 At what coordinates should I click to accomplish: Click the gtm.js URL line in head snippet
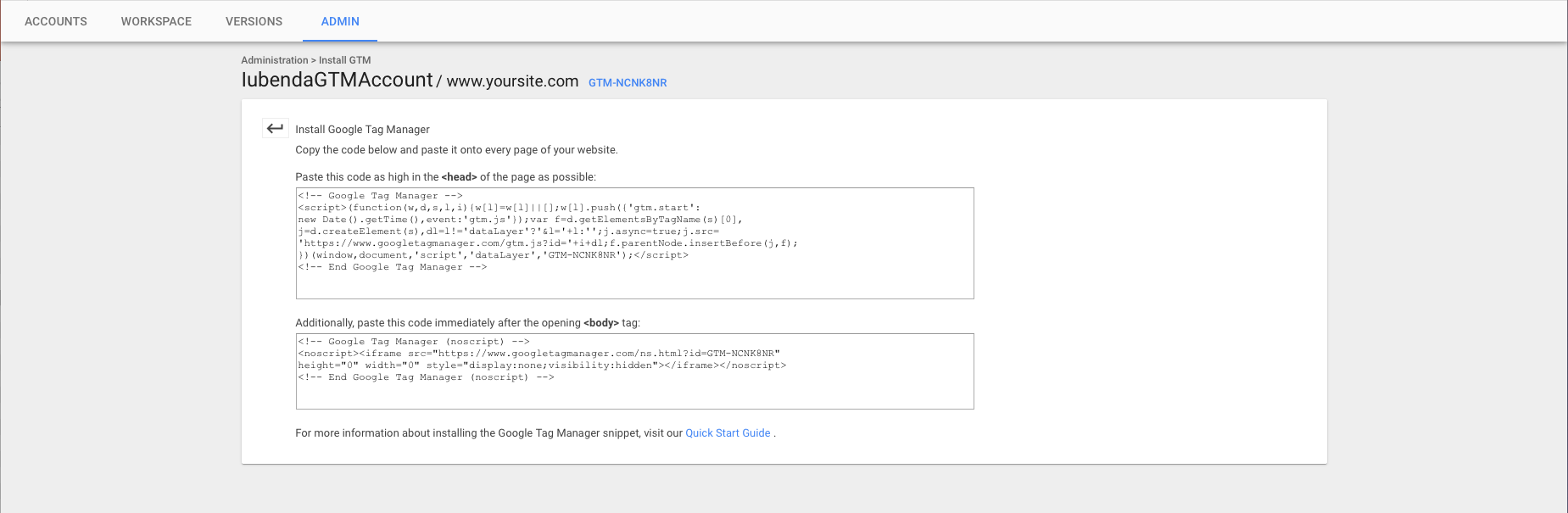547,243
